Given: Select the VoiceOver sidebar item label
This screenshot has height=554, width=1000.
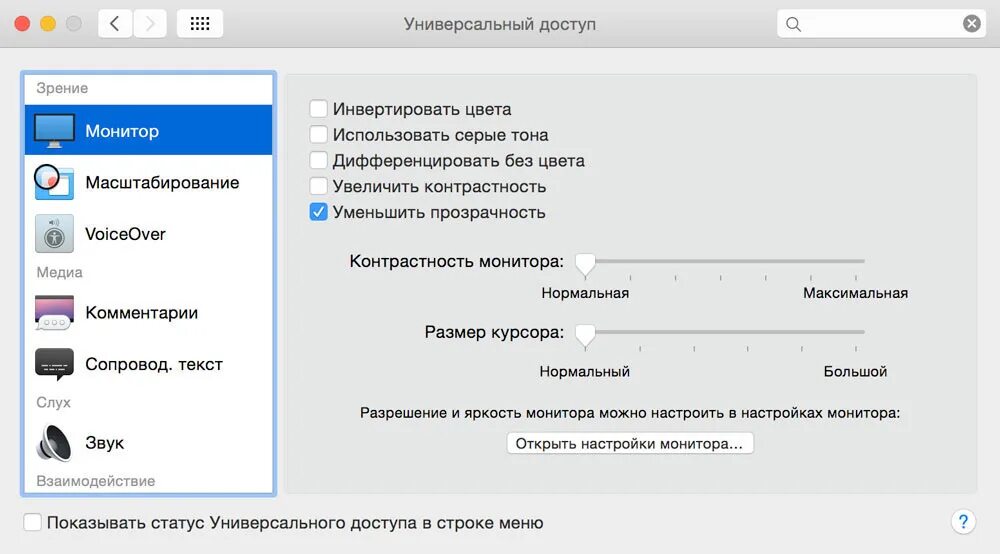Looking at the screenshot, I should pos(125,234).
